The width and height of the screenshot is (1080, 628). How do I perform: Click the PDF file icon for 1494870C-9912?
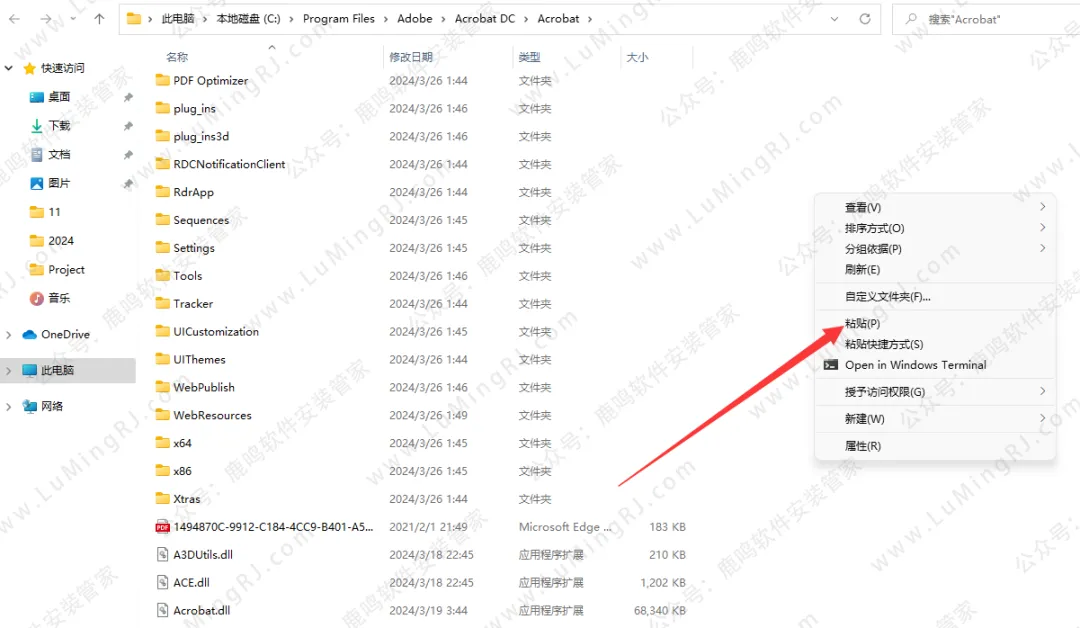pyautogui.click(x=162, y=527)
